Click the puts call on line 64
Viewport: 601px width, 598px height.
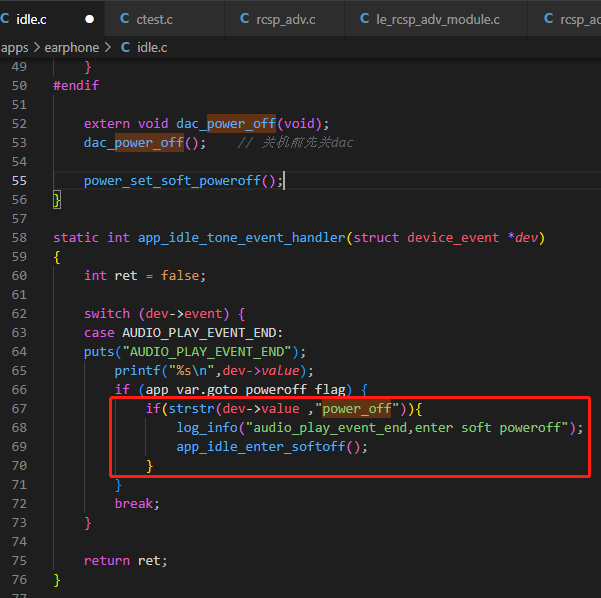[195, 352]
